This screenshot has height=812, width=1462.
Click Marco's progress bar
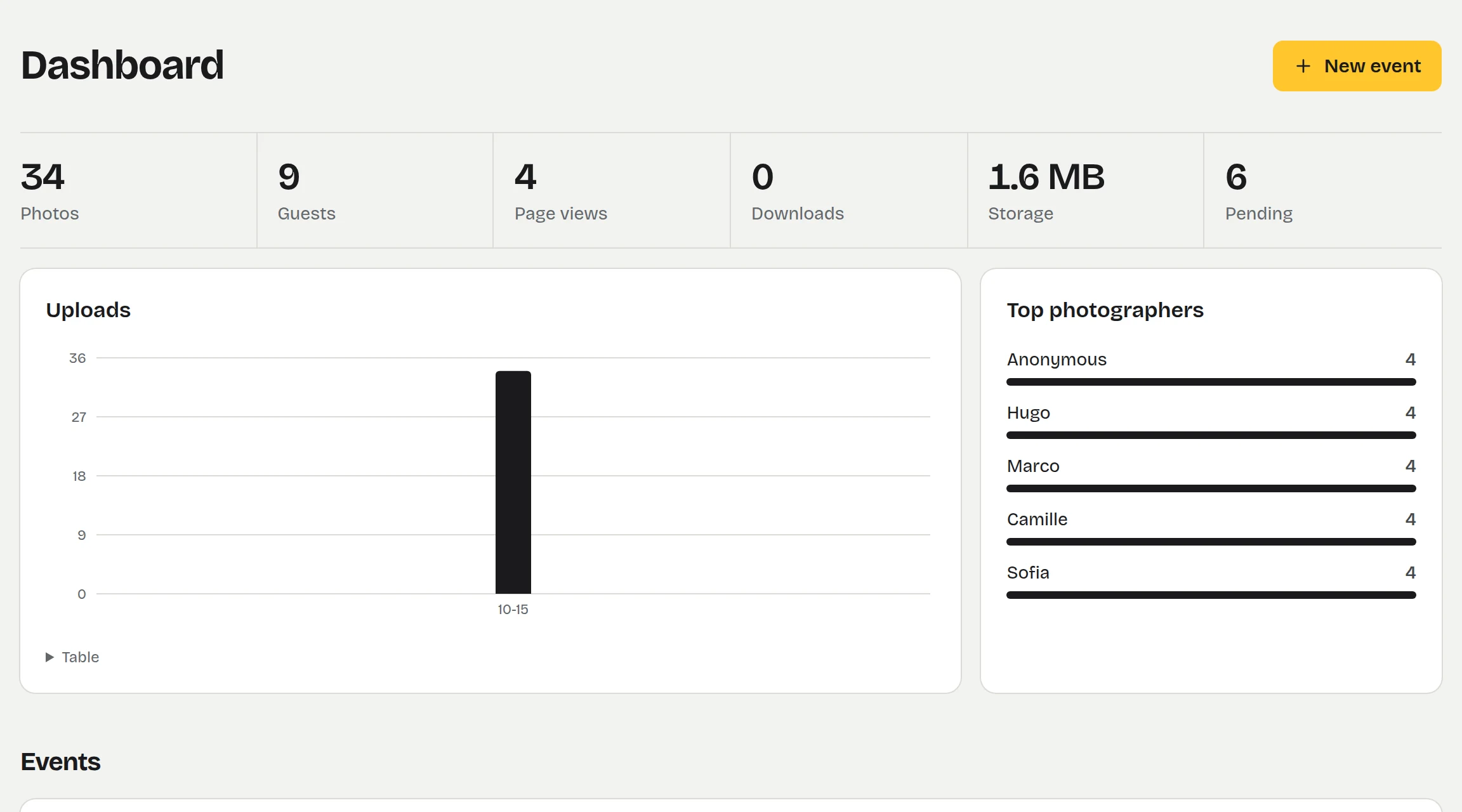1211,488
